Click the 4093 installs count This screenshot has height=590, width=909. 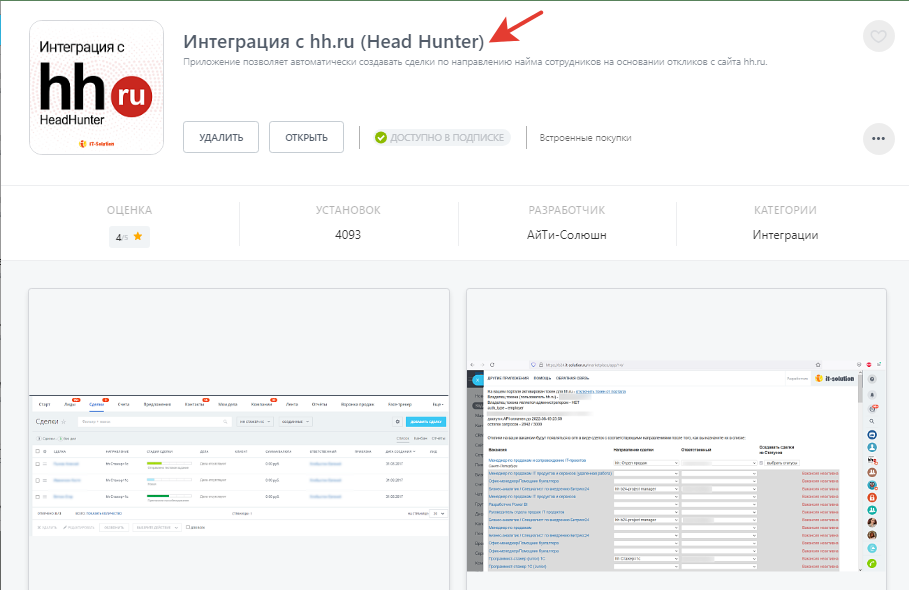348,235
